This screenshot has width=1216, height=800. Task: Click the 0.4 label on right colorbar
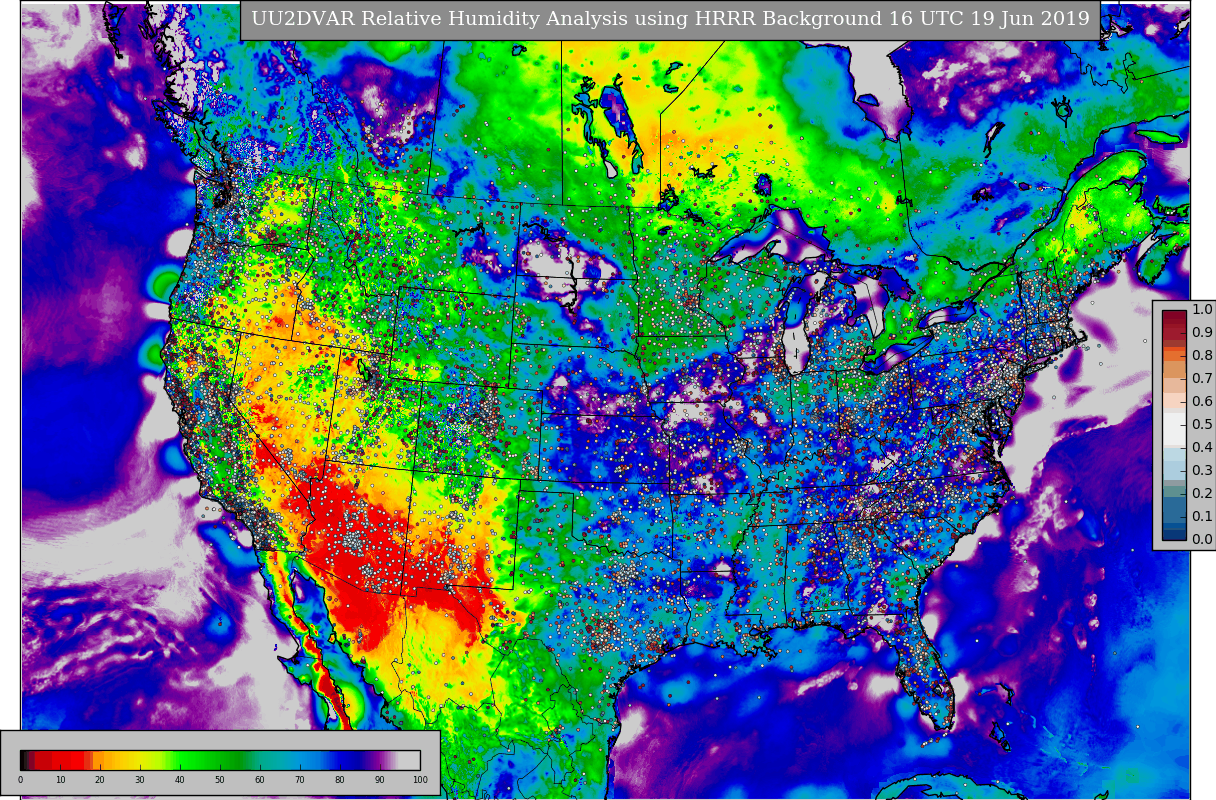(x=1202, y=448)
